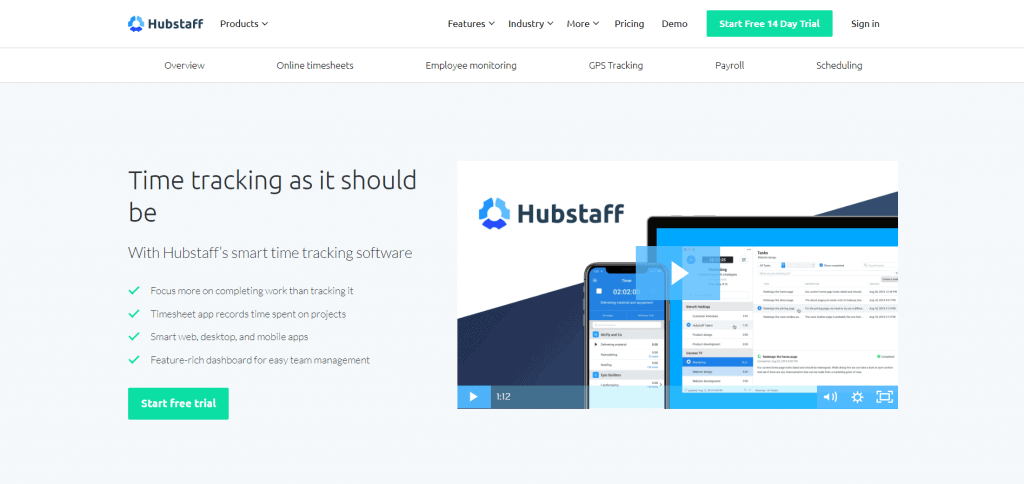
Task: Mute video with the volume icon
Action: coord(830,396)
